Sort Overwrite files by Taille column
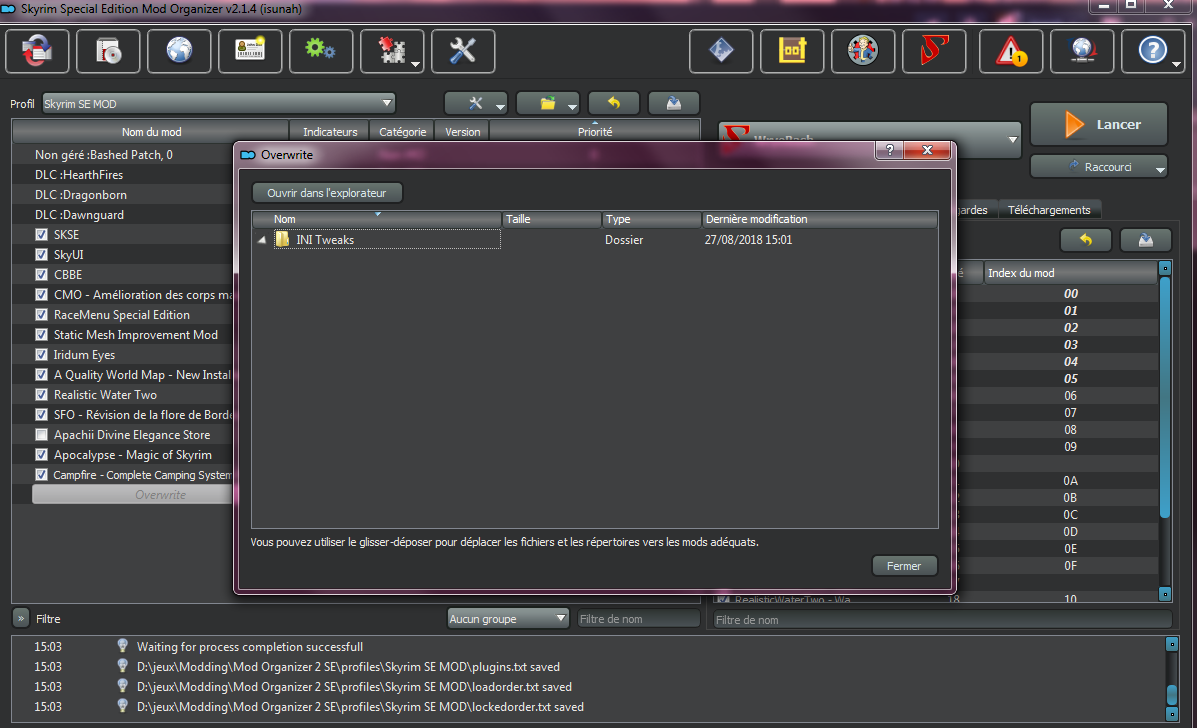 click(551, 219)
